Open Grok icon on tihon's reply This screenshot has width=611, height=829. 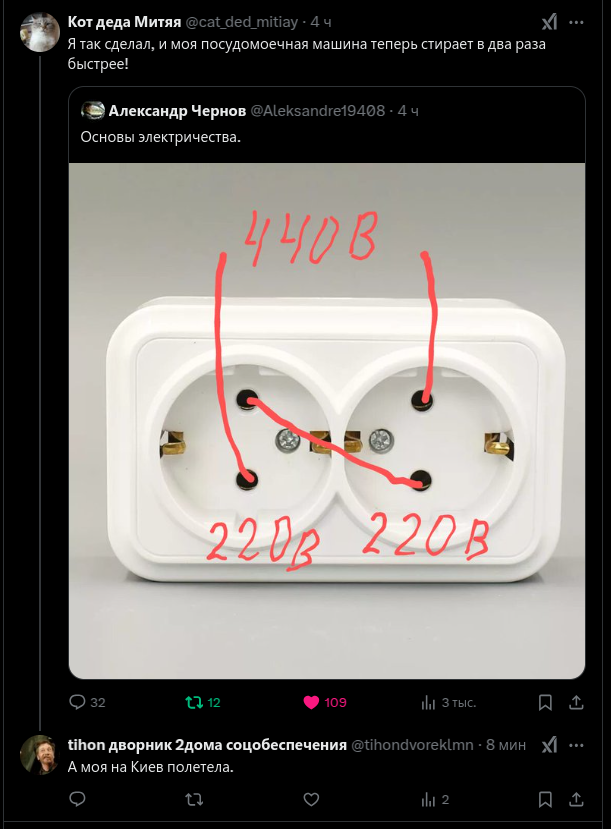[x=549, y=745]
